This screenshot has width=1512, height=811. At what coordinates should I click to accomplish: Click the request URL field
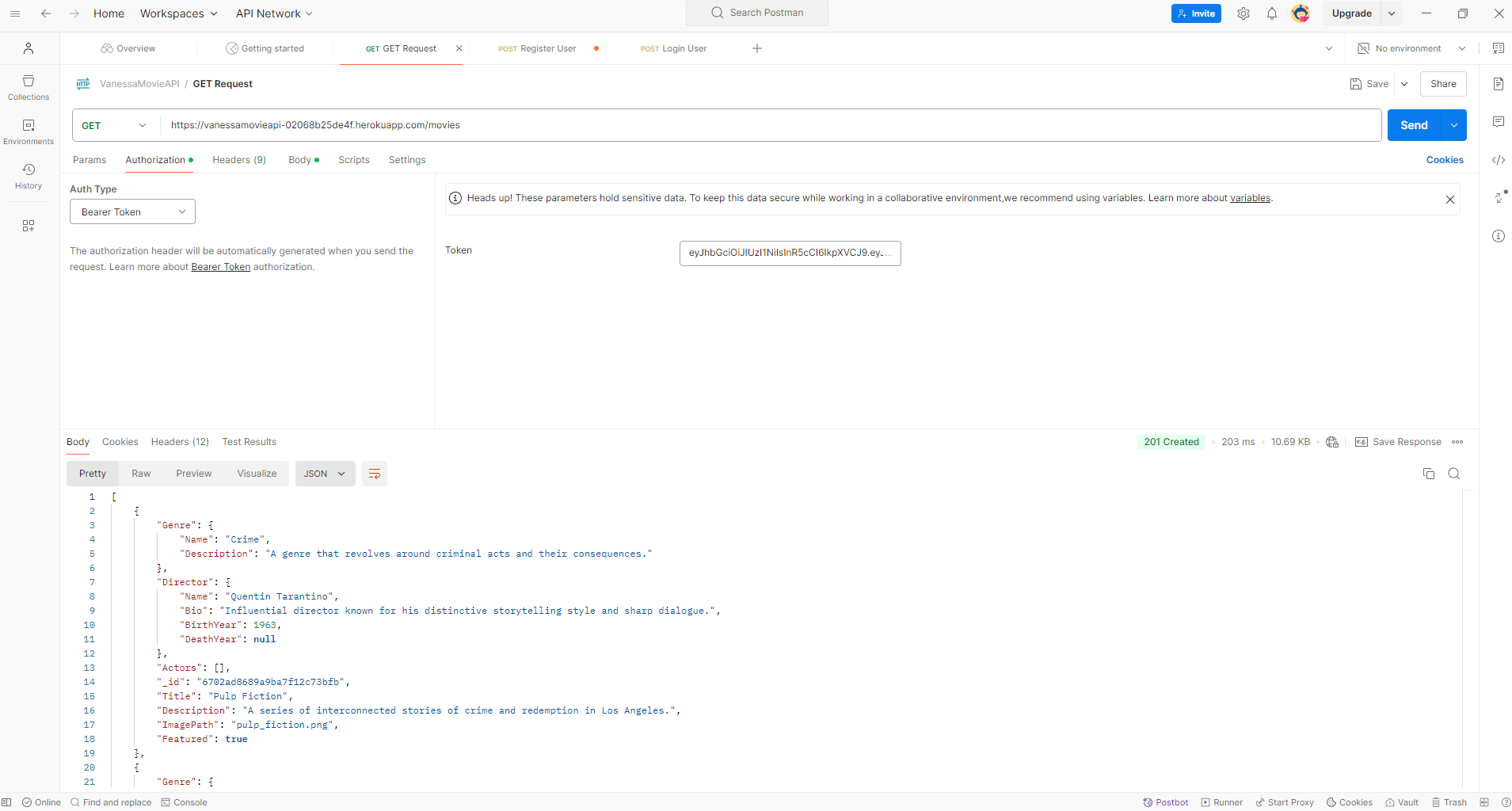pyautogui.click(x=771, y=125)
